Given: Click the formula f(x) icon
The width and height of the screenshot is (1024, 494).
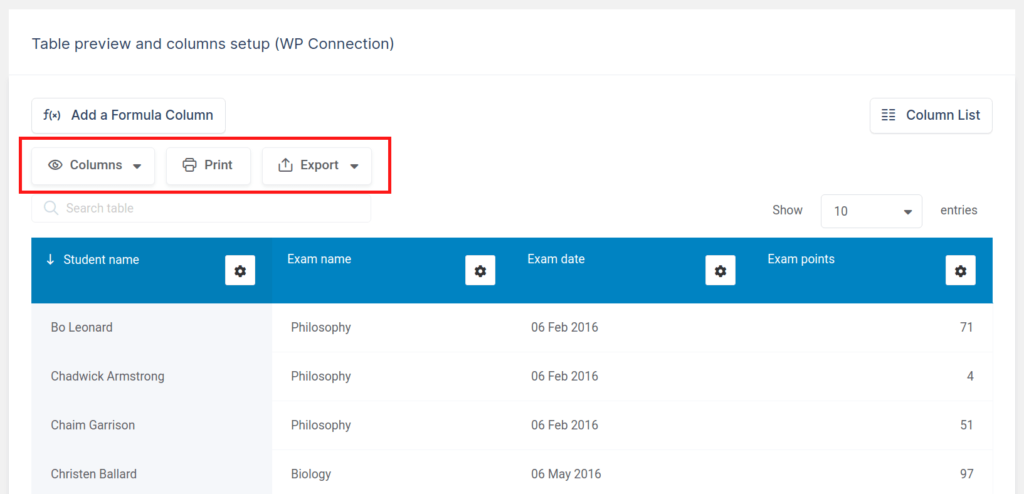Looking at the screenshot, I should [x=52, y=115].
